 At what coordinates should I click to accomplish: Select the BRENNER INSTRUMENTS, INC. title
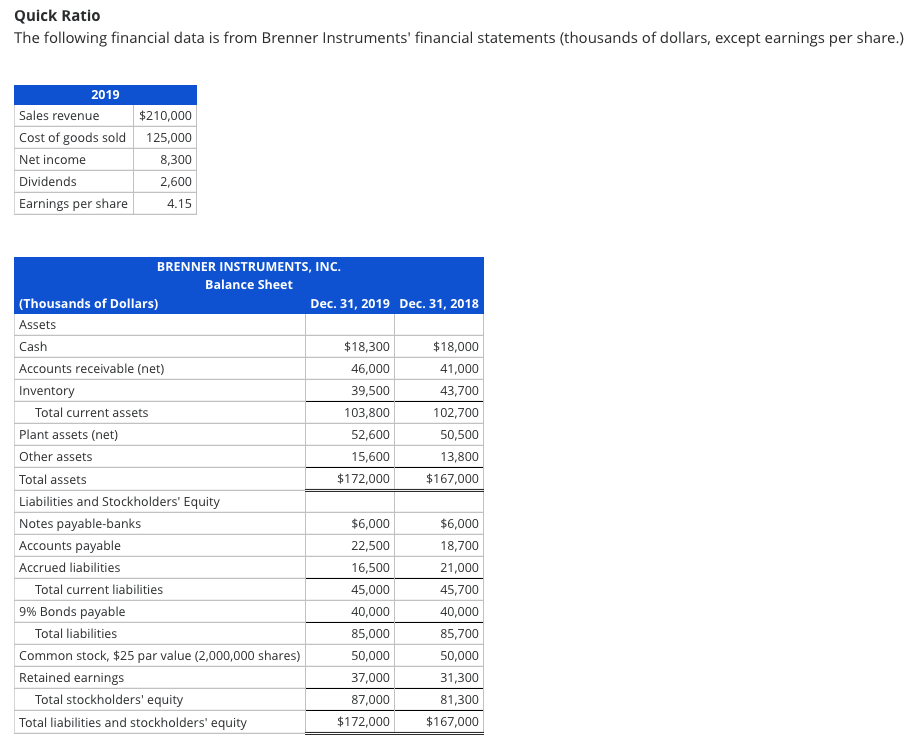248,266
